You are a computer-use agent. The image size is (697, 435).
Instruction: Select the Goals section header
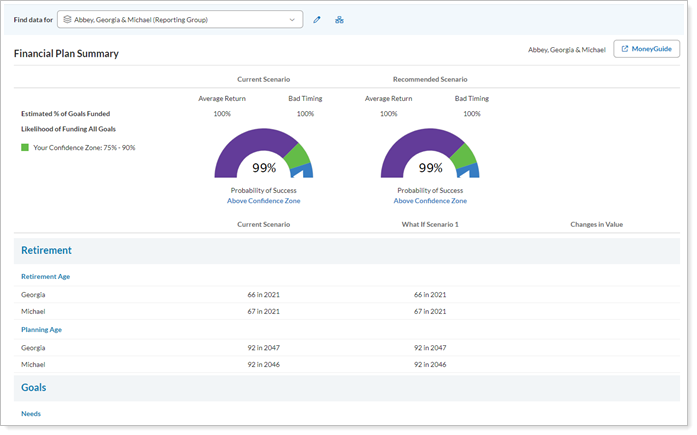point(34,387)
